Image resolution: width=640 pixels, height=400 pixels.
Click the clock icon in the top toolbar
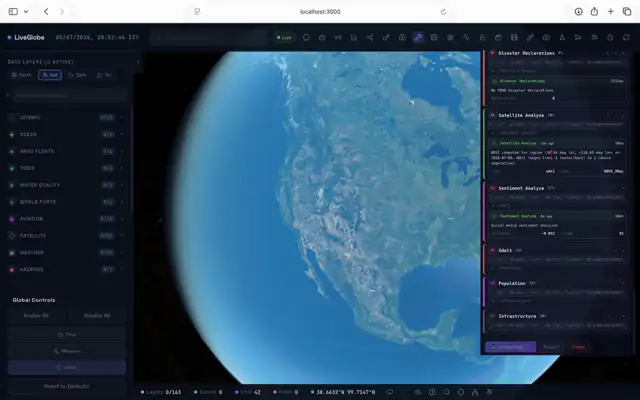610,38
